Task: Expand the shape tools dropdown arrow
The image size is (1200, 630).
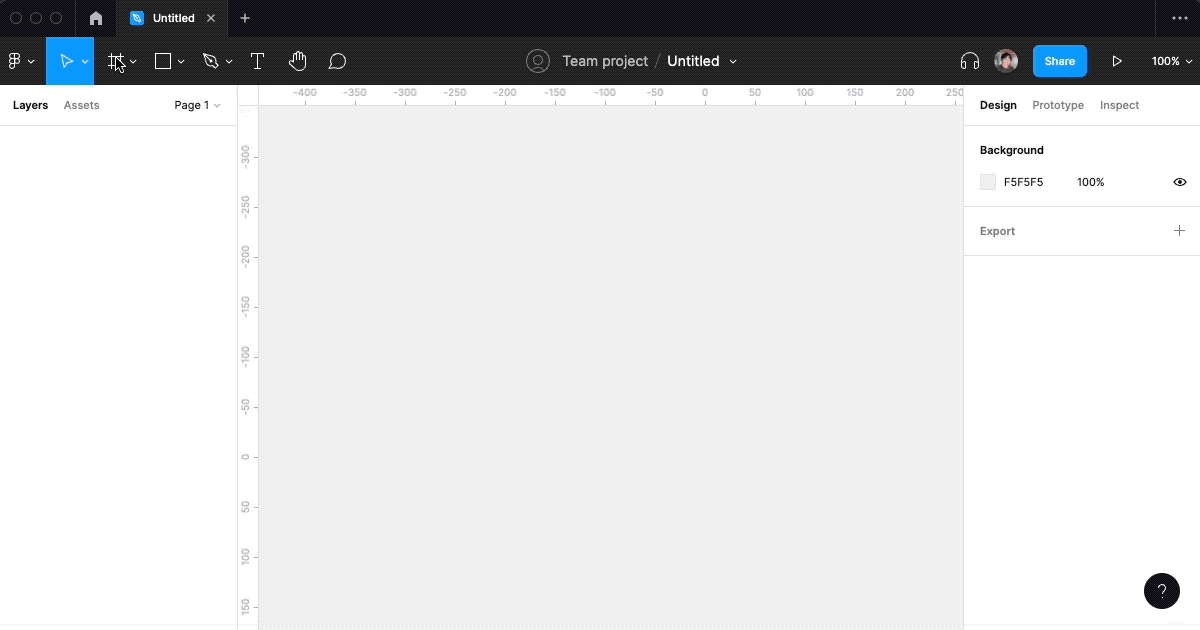Action: point(181,62)
